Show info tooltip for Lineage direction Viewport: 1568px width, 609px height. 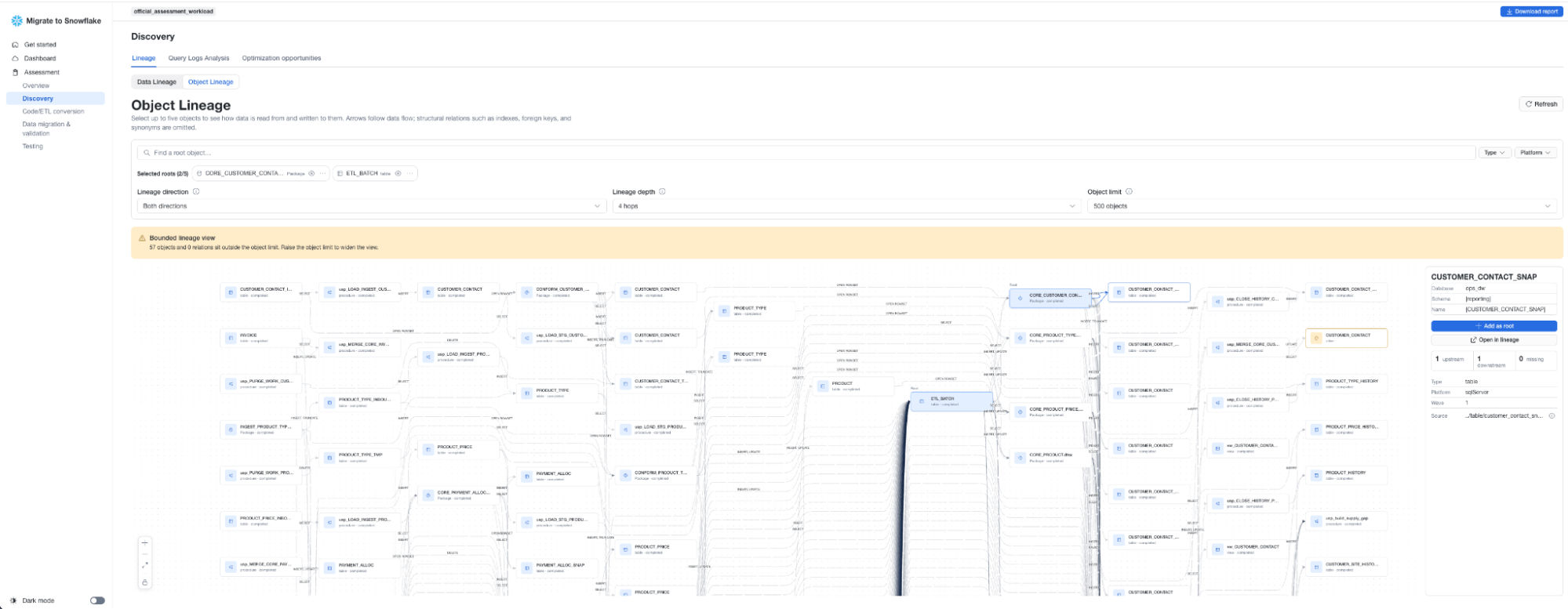pyautogui.click(x=196, y=191)
